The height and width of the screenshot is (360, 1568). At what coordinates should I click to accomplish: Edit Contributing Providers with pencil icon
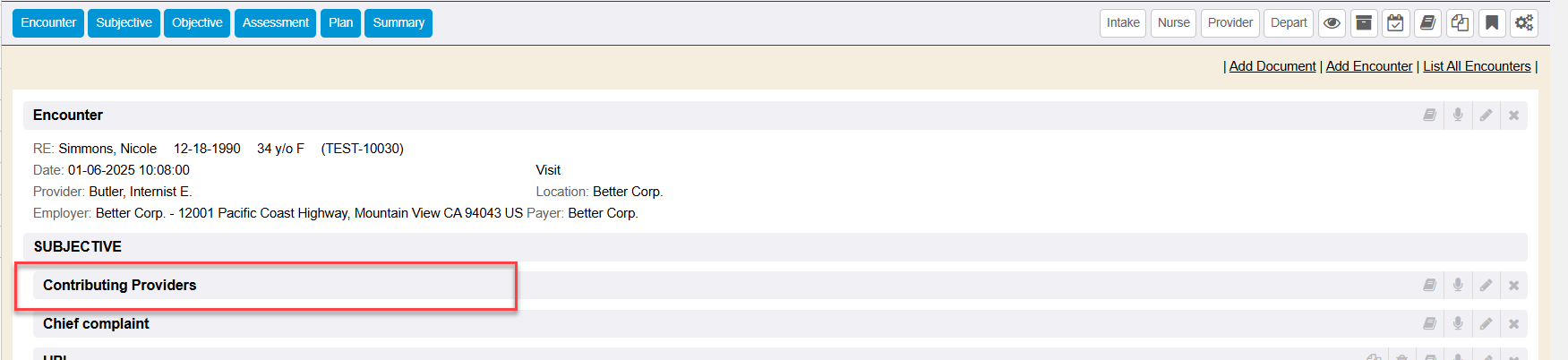pos(1486,286)
